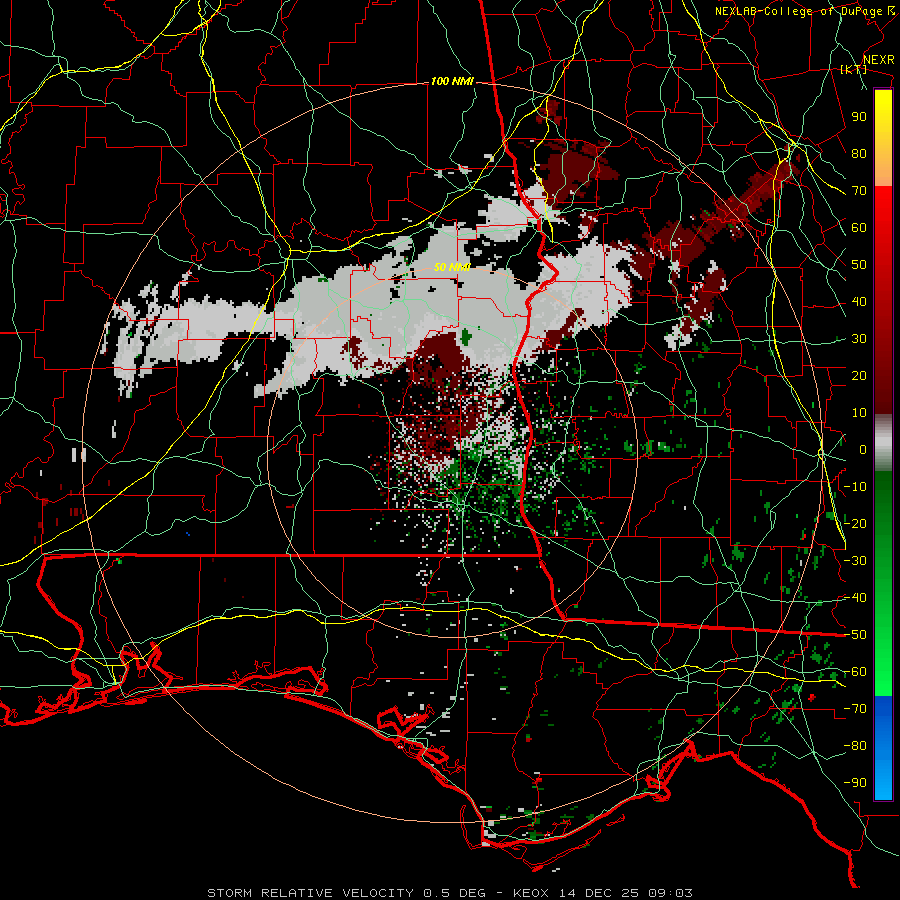The image size is (900, 900).
Task: Click the positive 60 scale label
Action: click(x=859, y=227)
